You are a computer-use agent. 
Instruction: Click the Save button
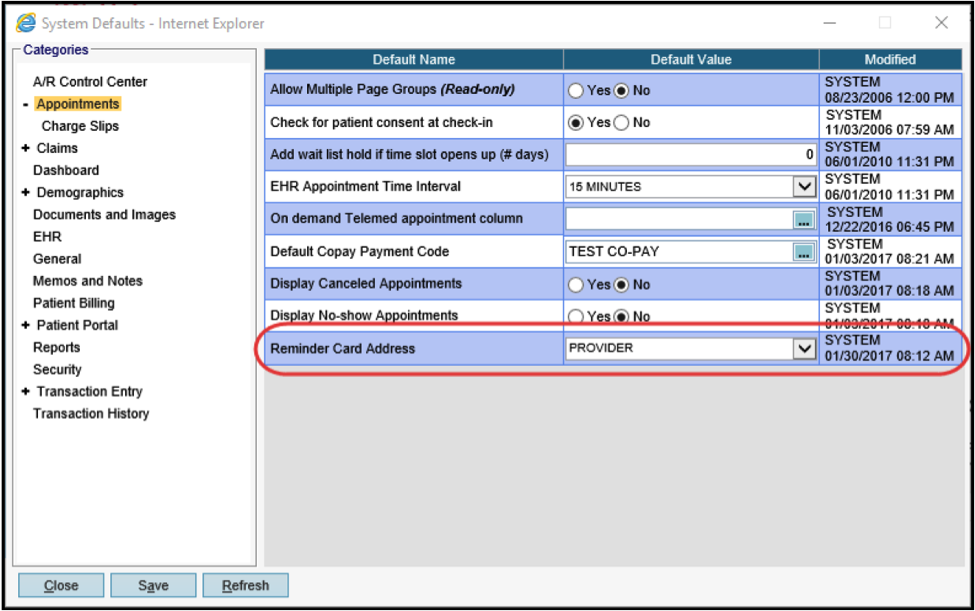click(x=153, y=586)
